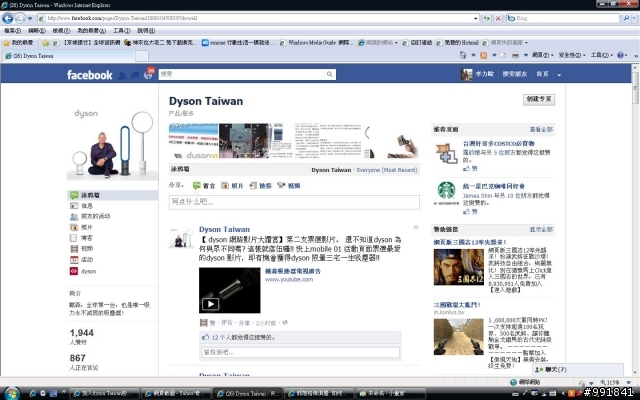Open the 檔案(F) File menu
Image resolution: width=640 pixels, height=400 pixels.
(12, 31)
